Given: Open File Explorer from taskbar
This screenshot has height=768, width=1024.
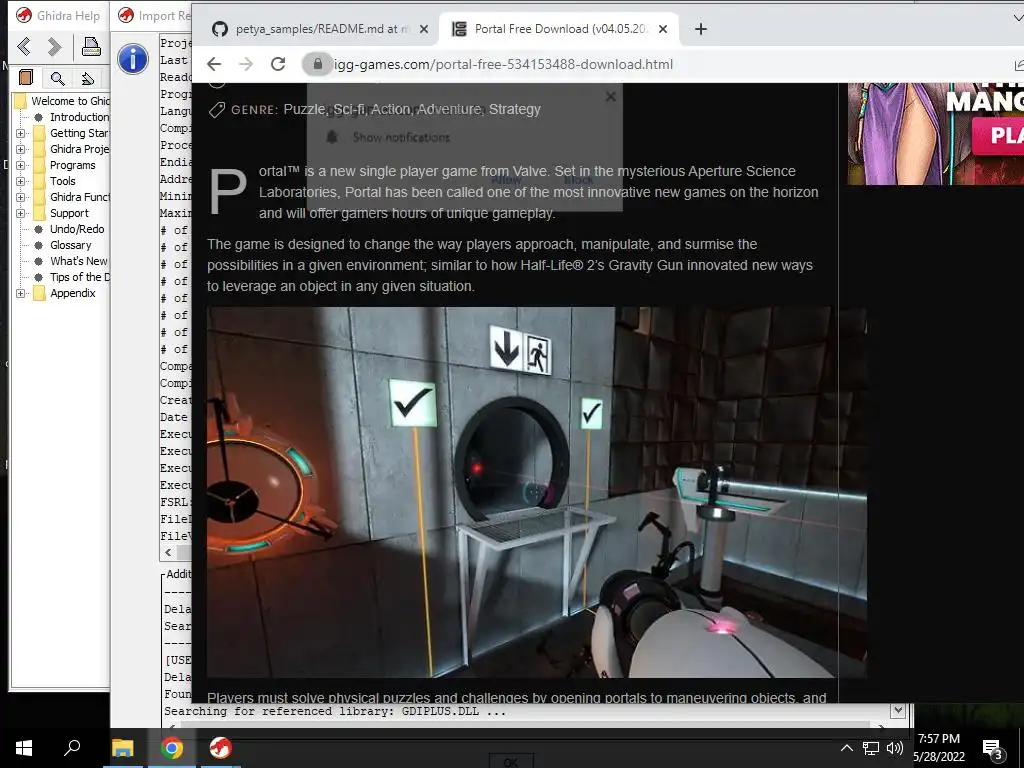Looking at the screenshot, I should 122,748.
